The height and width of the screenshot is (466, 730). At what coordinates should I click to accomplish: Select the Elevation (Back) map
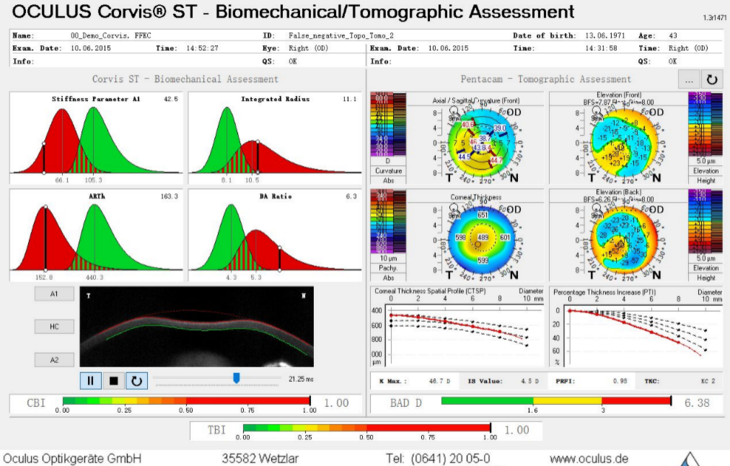pos(618,236)
